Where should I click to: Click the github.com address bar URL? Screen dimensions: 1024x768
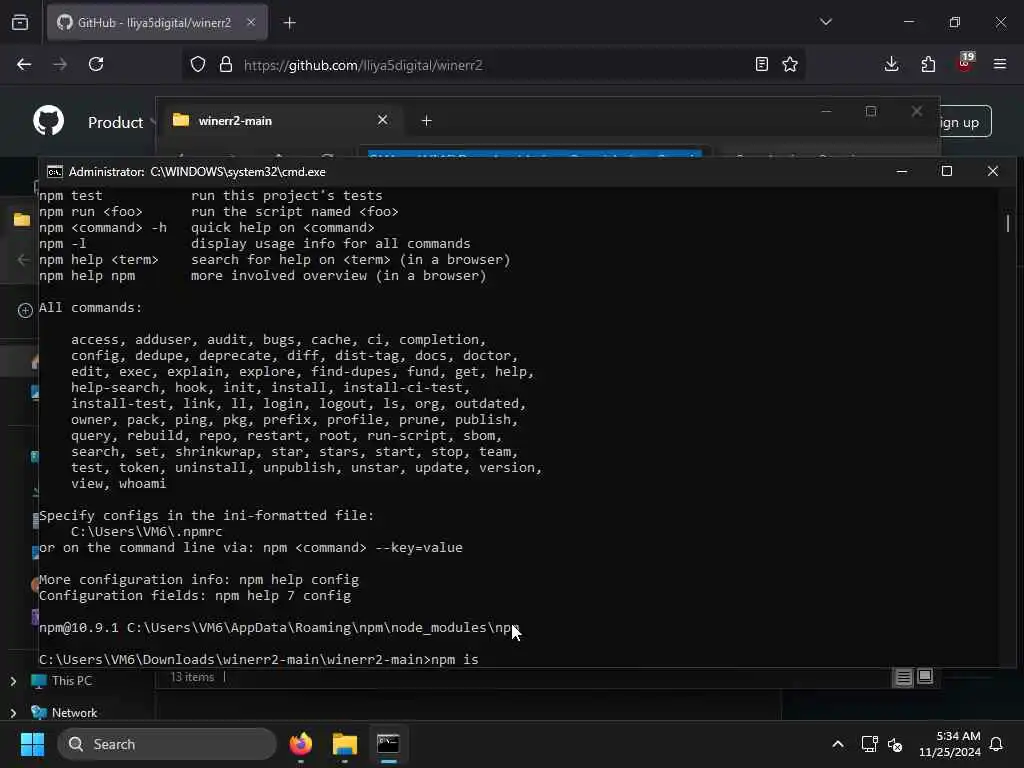point(363,65)
